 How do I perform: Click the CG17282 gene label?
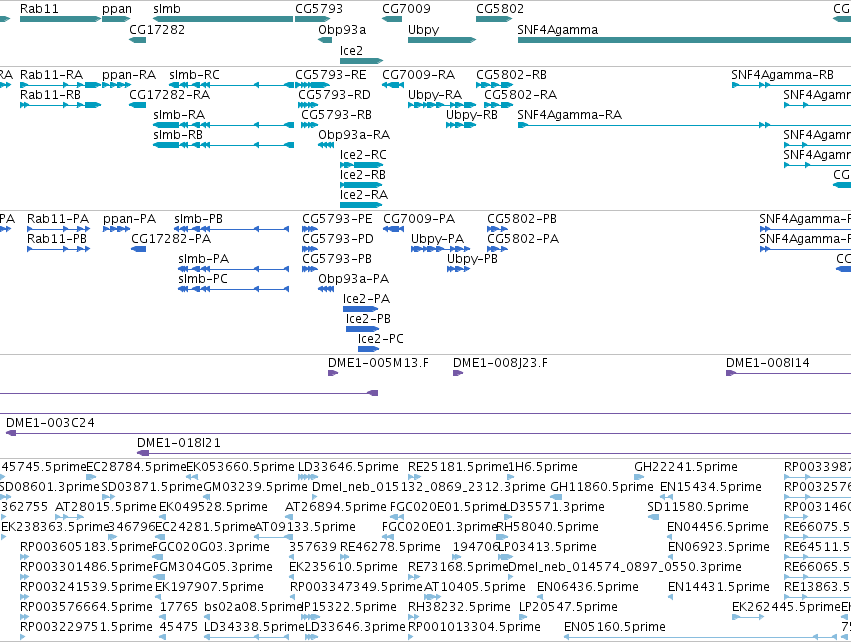tap(157, 29)
